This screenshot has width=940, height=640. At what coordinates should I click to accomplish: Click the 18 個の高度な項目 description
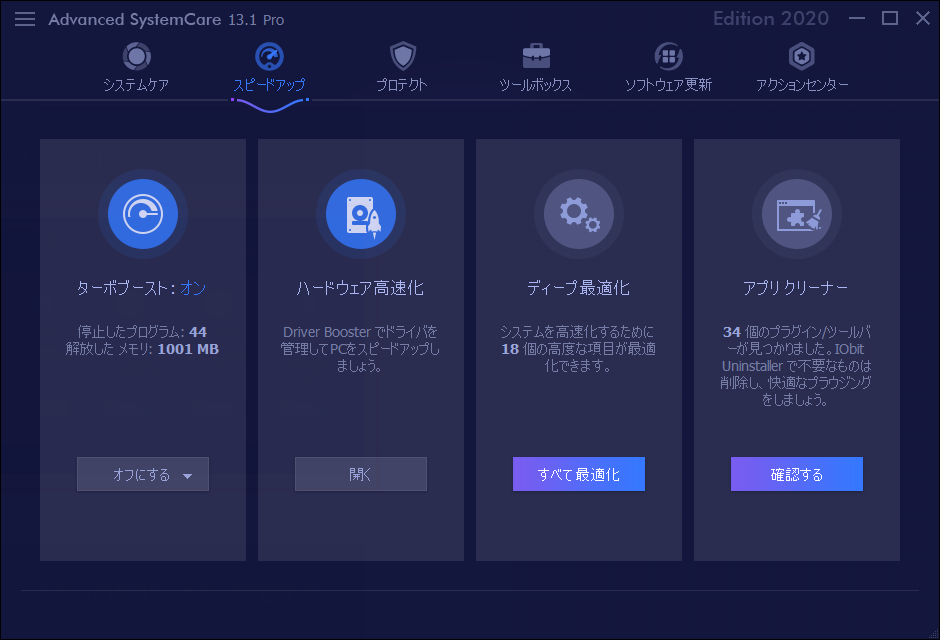tap(579, 349)
